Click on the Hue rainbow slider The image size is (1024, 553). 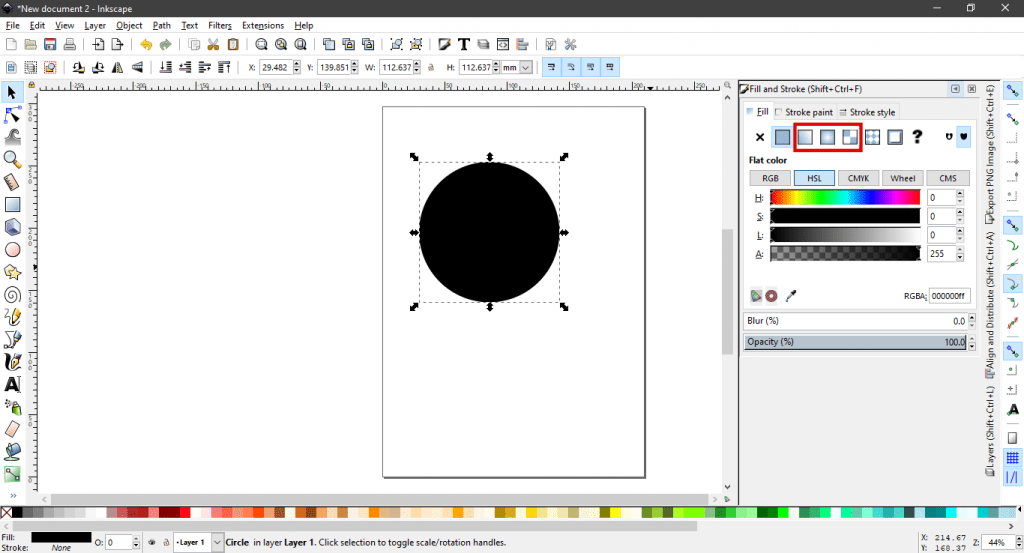click(x=845, y=197)
